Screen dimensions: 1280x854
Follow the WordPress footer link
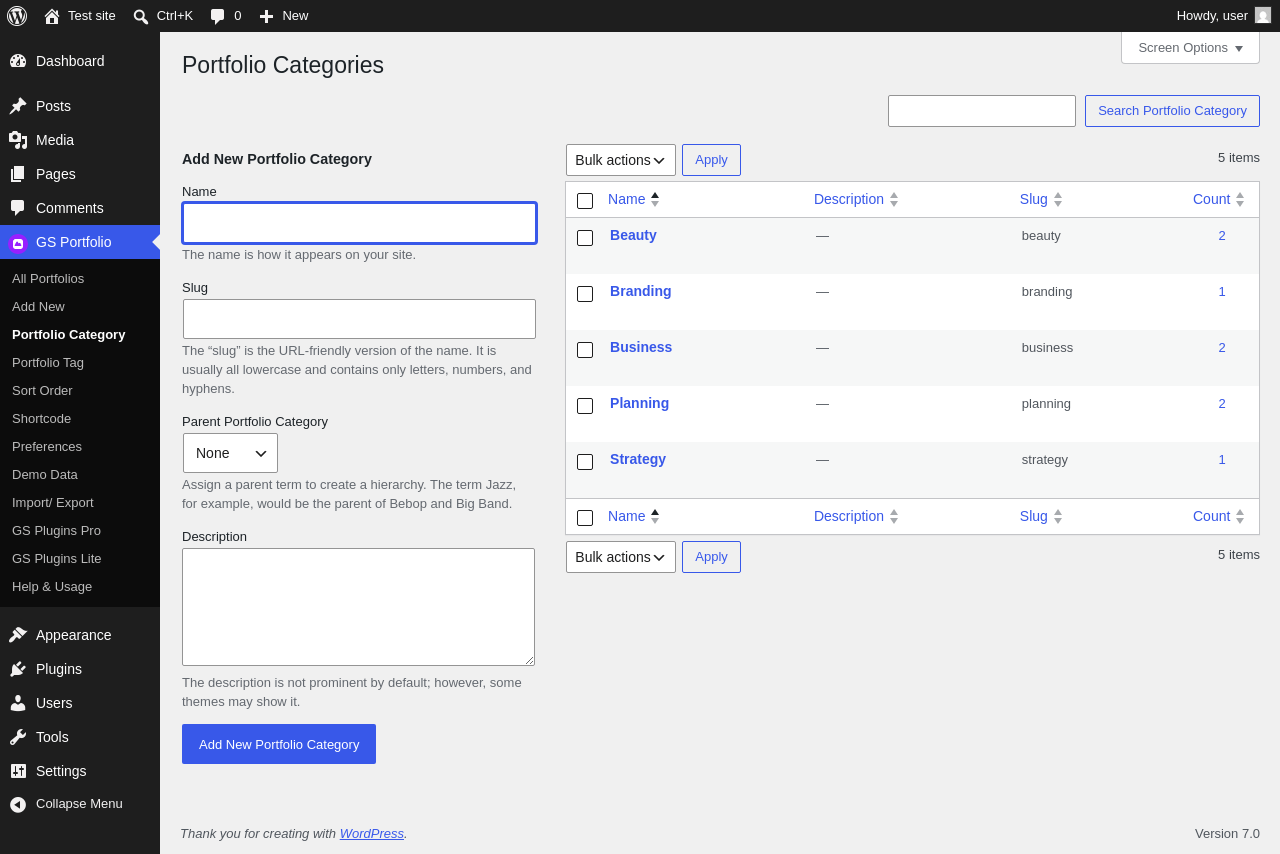point(372,833)
